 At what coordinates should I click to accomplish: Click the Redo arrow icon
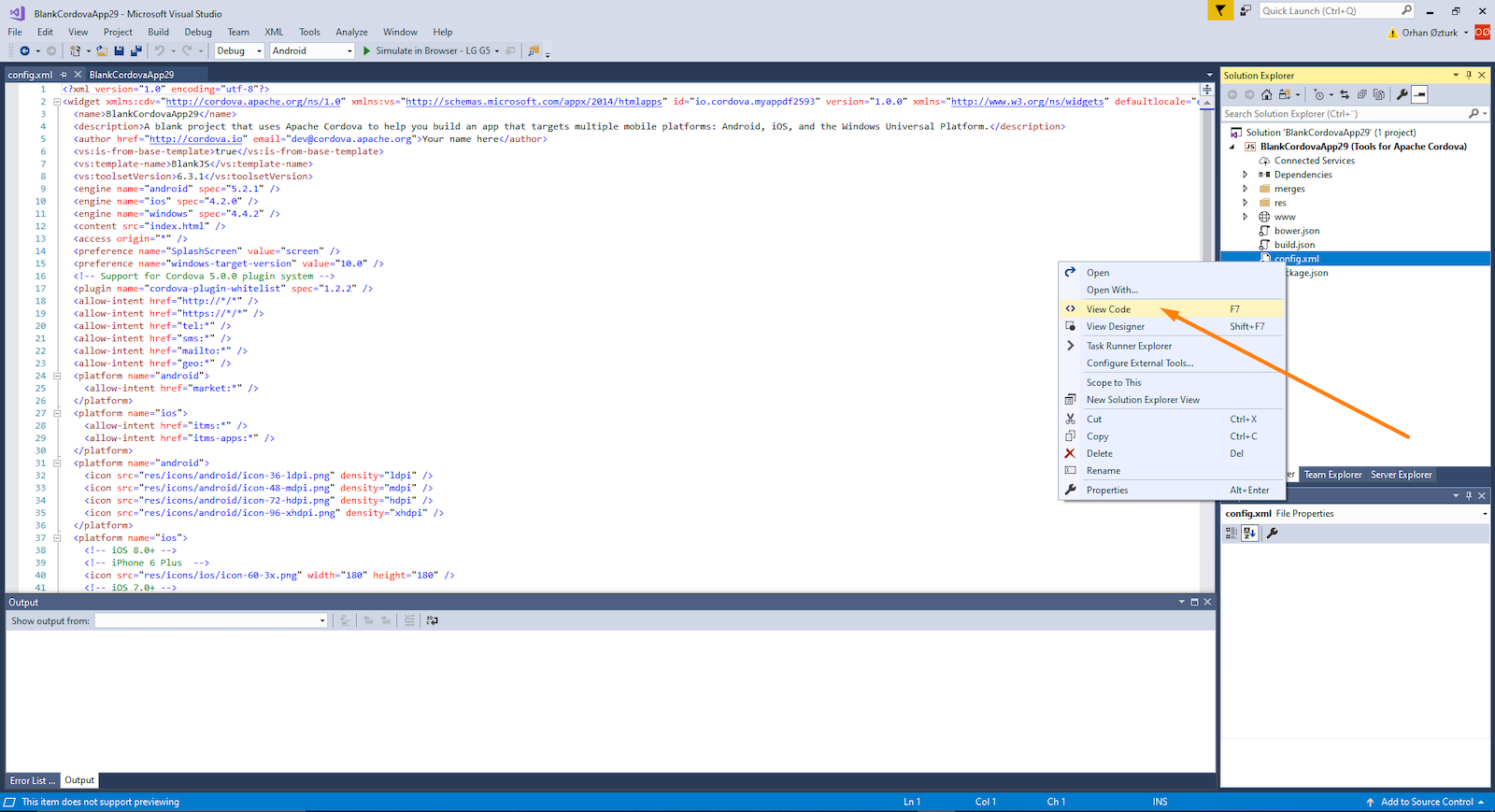[x=187, y=50]
